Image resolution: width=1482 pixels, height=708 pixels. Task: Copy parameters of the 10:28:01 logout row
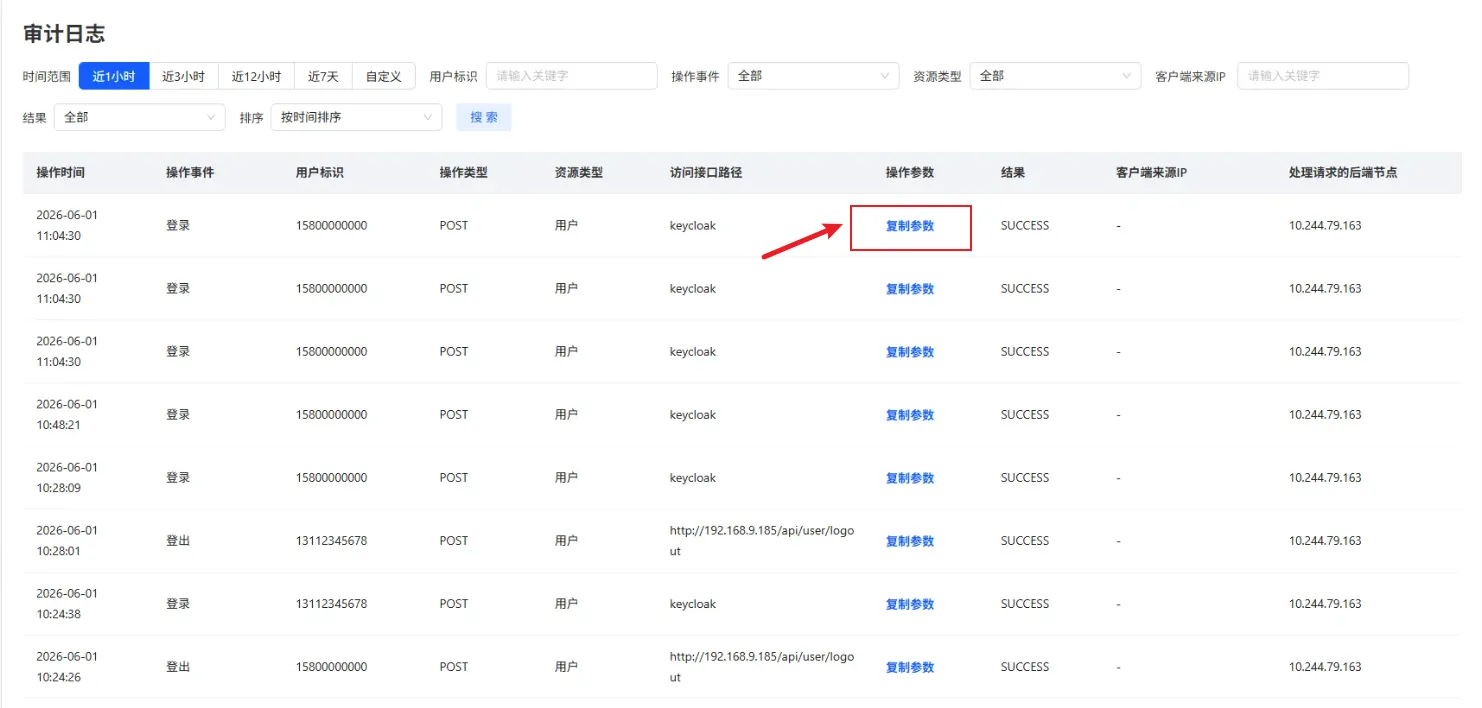(x=910, y=541)
